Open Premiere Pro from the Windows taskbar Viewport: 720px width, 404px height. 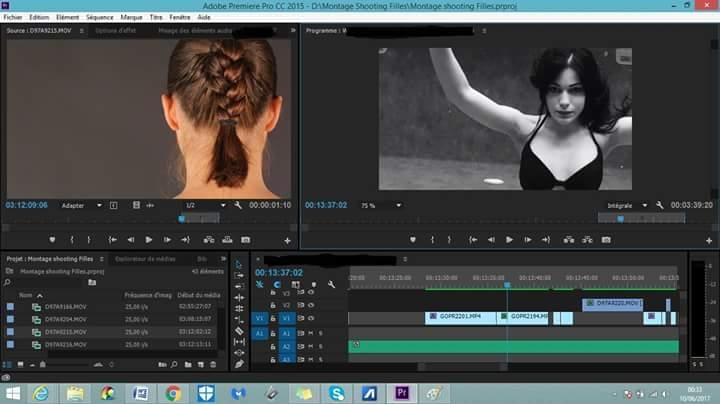401,393
